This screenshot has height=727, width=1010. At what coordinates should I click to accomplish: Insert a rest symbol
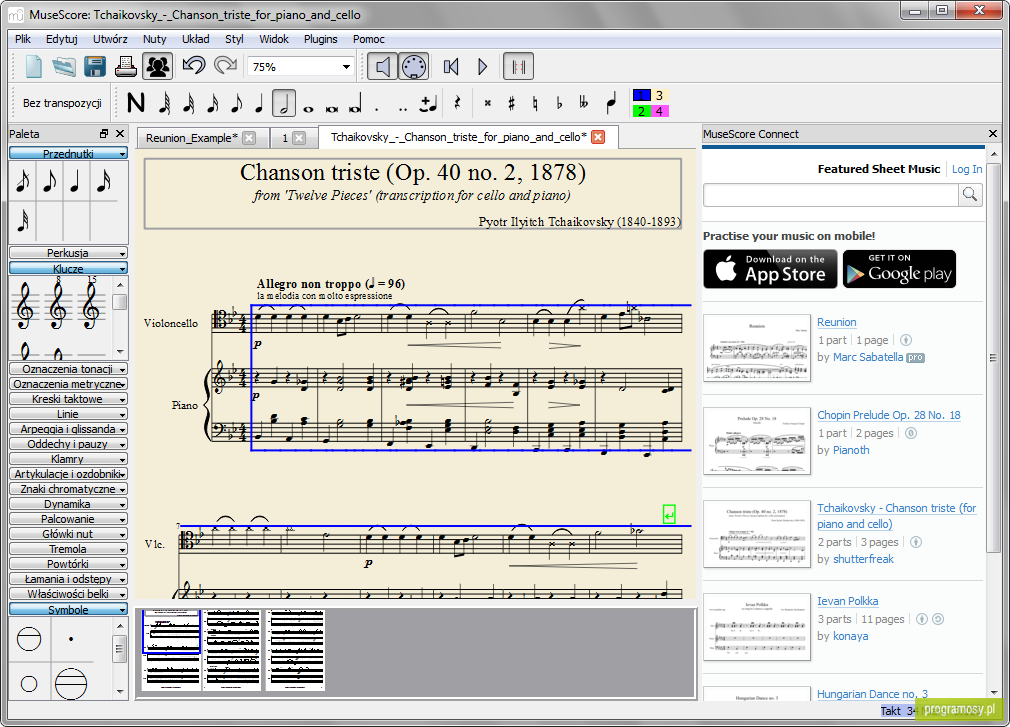457,103
